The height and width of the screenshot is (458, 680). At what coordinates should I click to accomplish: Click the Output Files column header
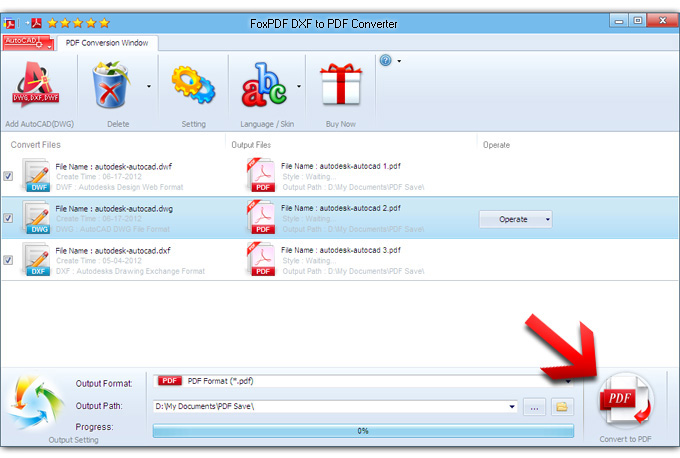[251, 145]
